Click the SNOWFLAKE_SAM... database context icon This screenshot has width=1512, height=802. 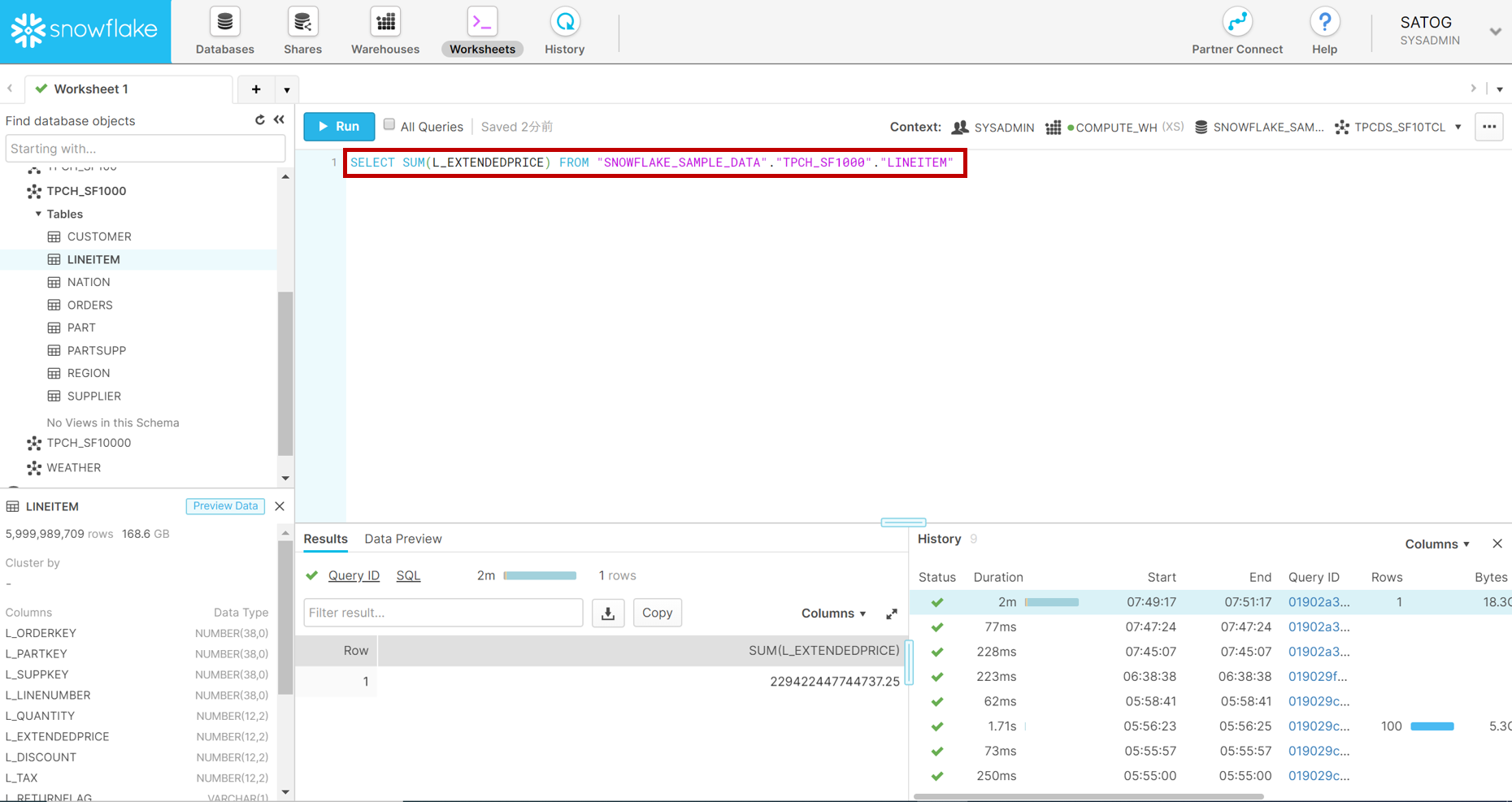pos(1201,127)
